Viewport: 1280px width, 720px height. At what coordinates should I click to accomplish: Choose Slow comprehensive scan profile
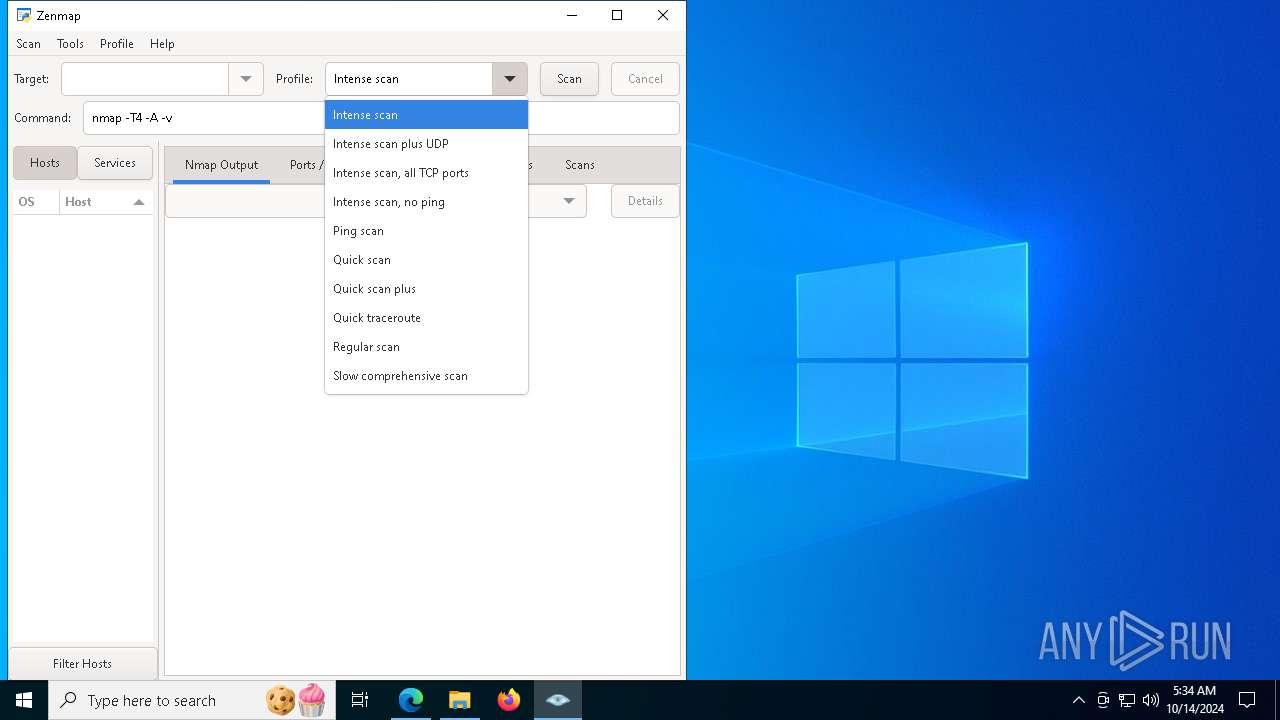(426, 376)
